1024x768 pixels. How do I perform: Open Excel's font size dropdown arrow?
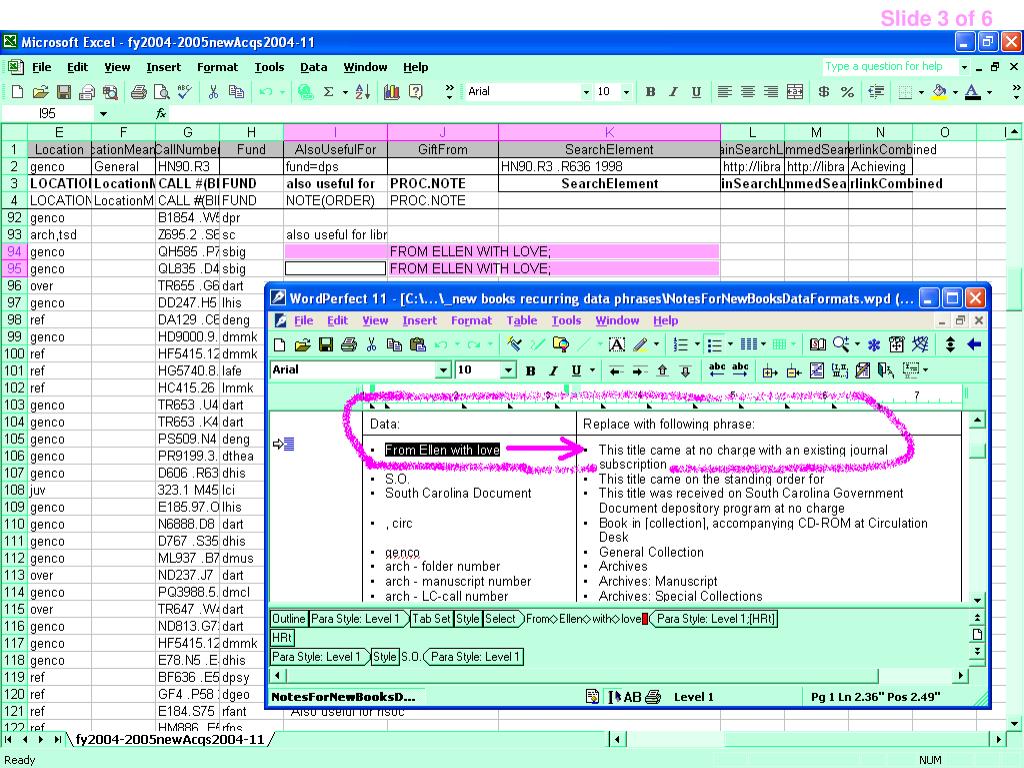click(626, 92)
